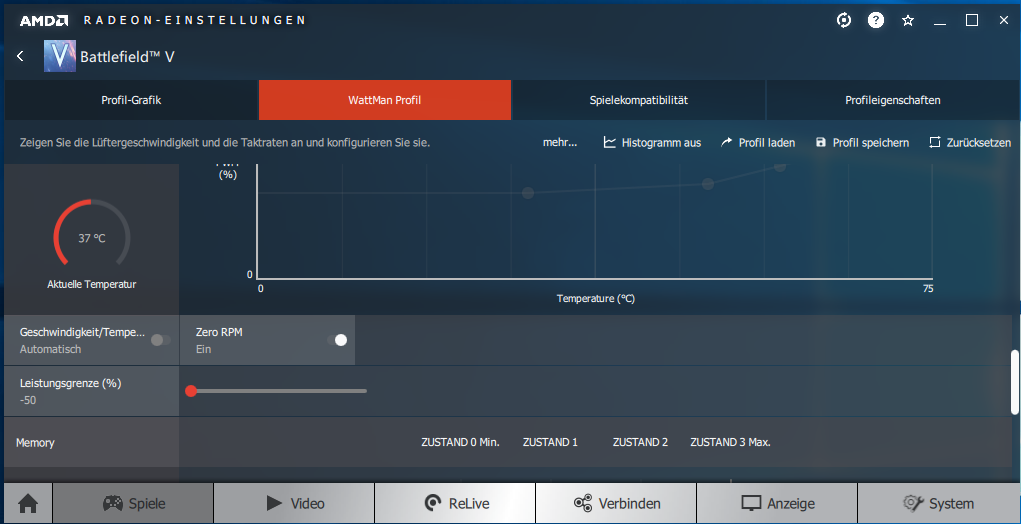Viewport: 1021px width, 524px height.
Task: Click the -50 Leistungsgrenze value
Action: coord(28,400)
